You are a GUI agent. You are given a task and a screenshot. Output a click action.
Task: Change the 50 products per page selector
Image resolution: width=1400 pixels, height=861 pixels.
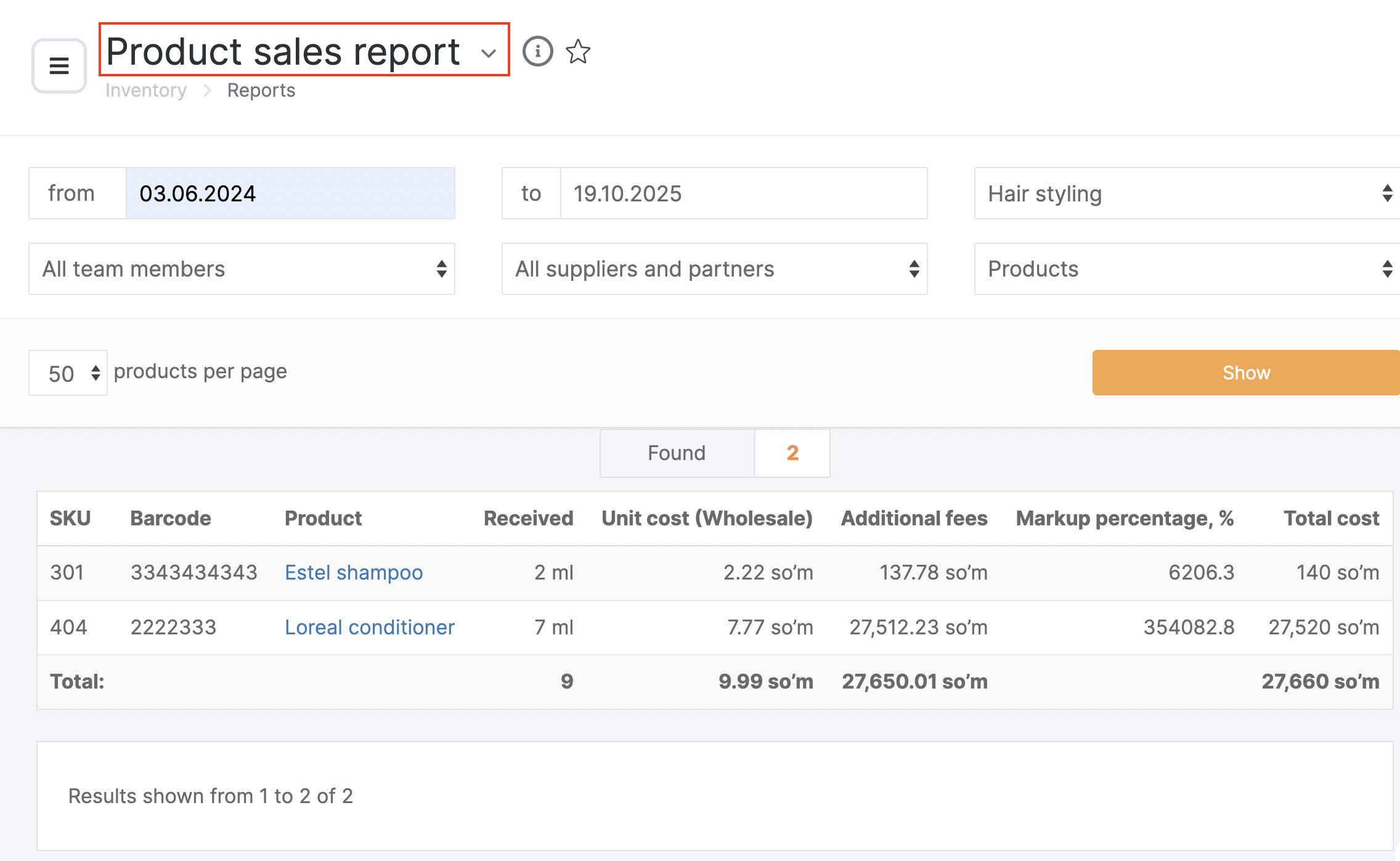pos(68,373)
